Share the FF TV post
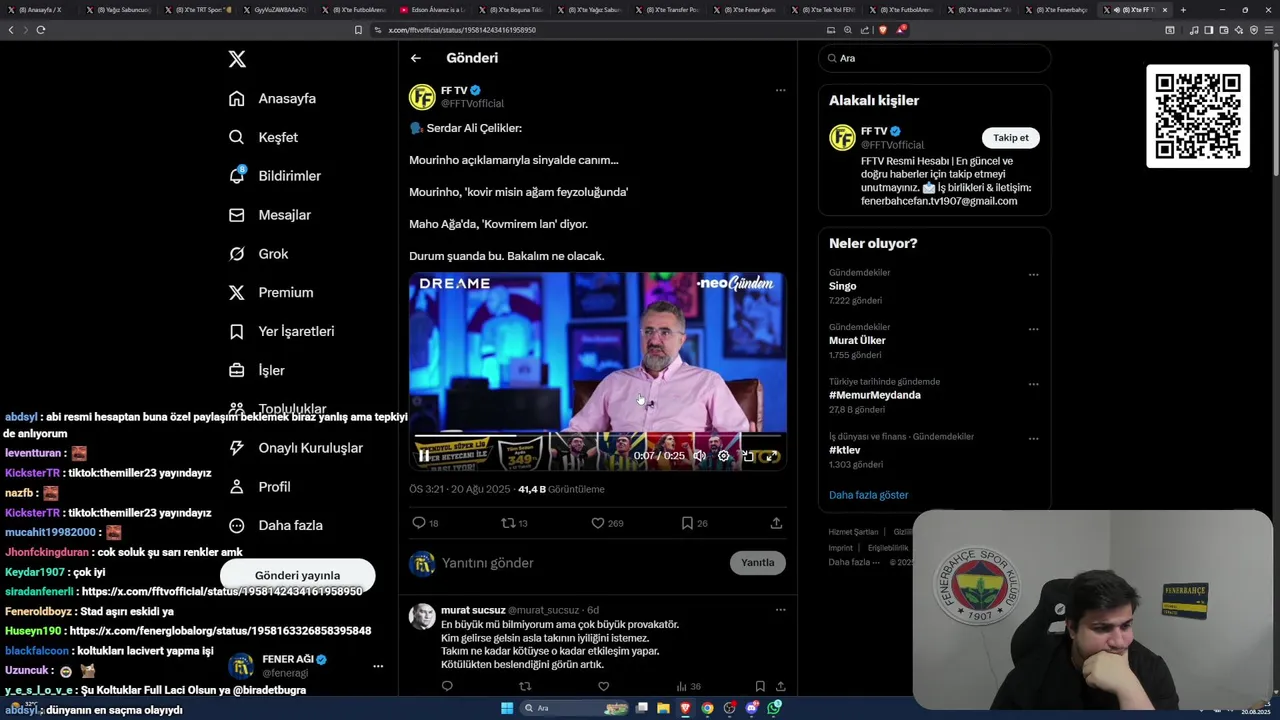This screenshot has height=720, width=1280. pos(776,523)
